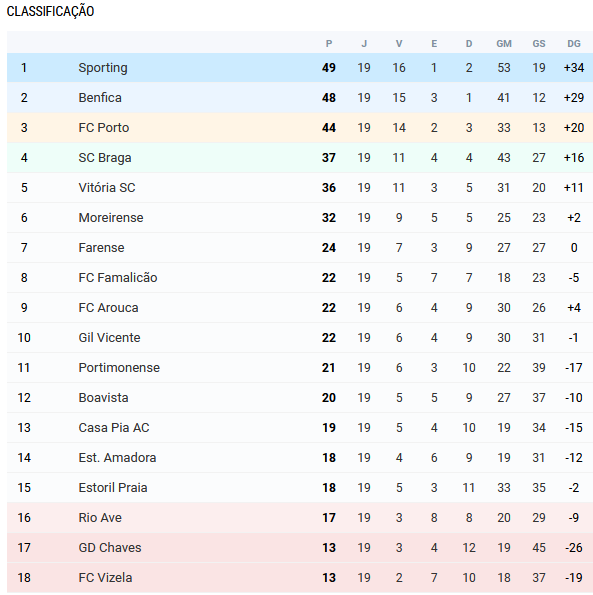This screenshot has width=593, height=595.
Task: Select the FC Porto team name
Action: 104,128
